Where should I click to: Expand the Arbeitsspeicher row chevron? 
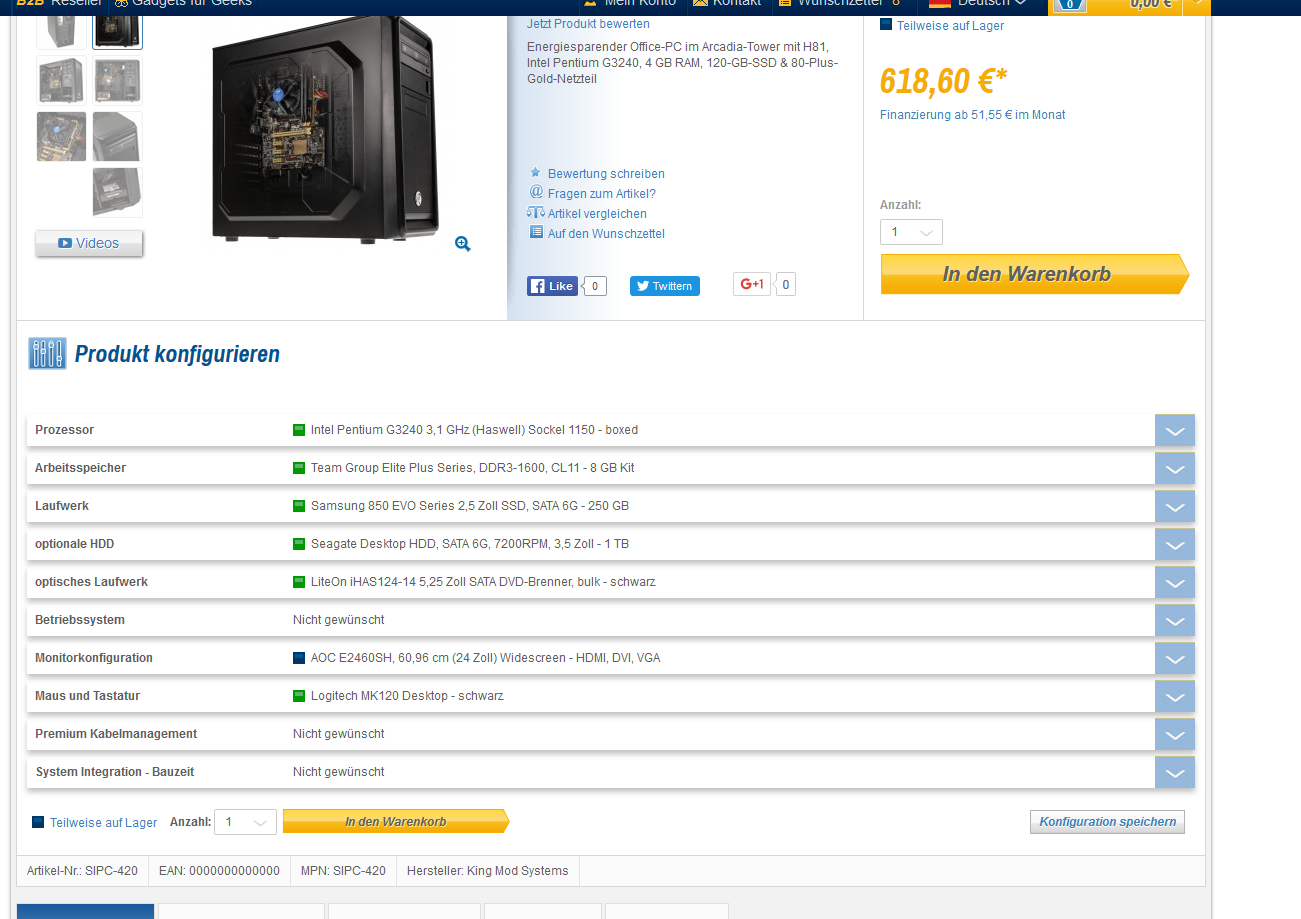(1175, 468)
